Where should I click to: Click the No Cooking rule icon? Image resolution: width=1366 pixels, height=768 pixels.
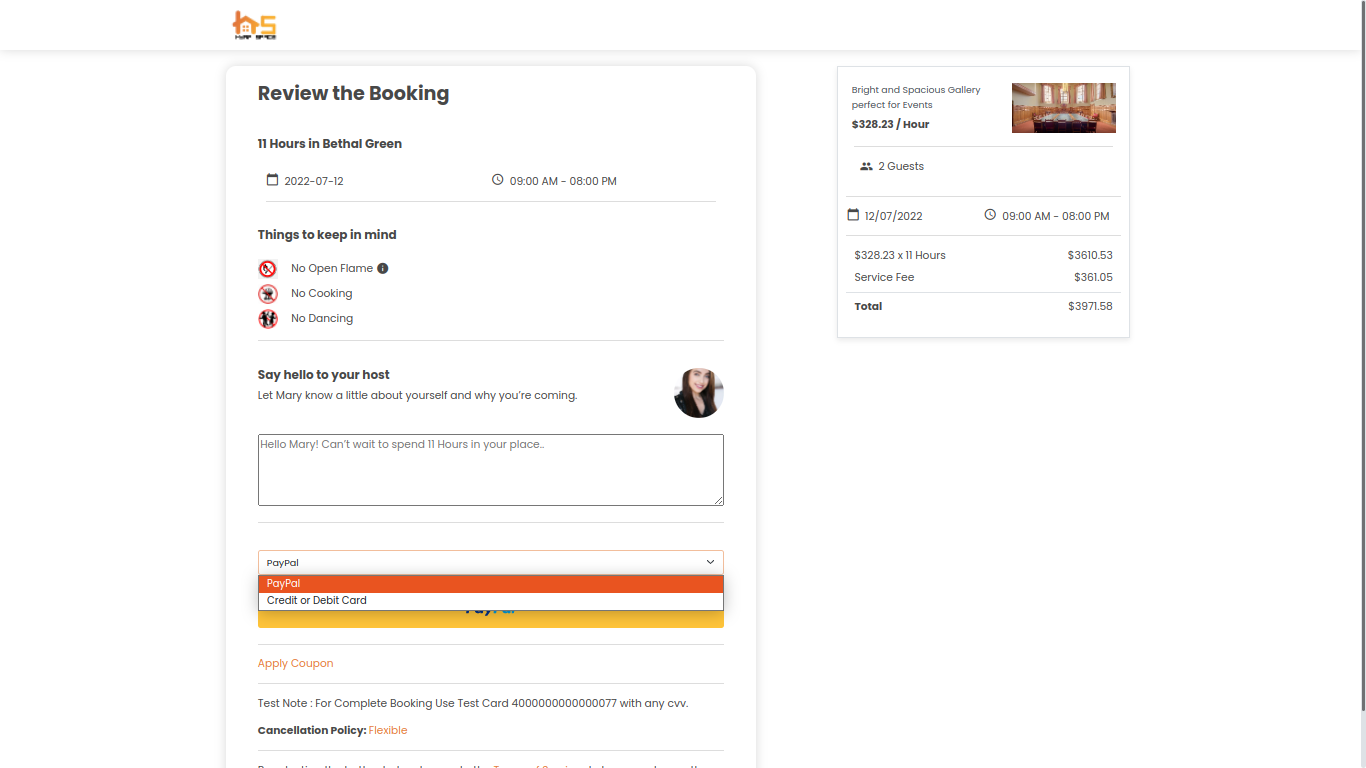267,294
